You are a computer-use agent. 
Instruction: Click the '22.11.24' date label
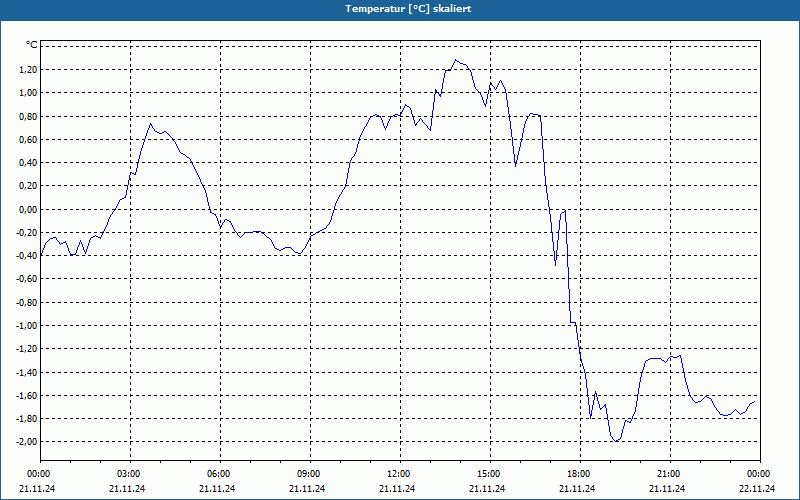click(x=757, y=488)
